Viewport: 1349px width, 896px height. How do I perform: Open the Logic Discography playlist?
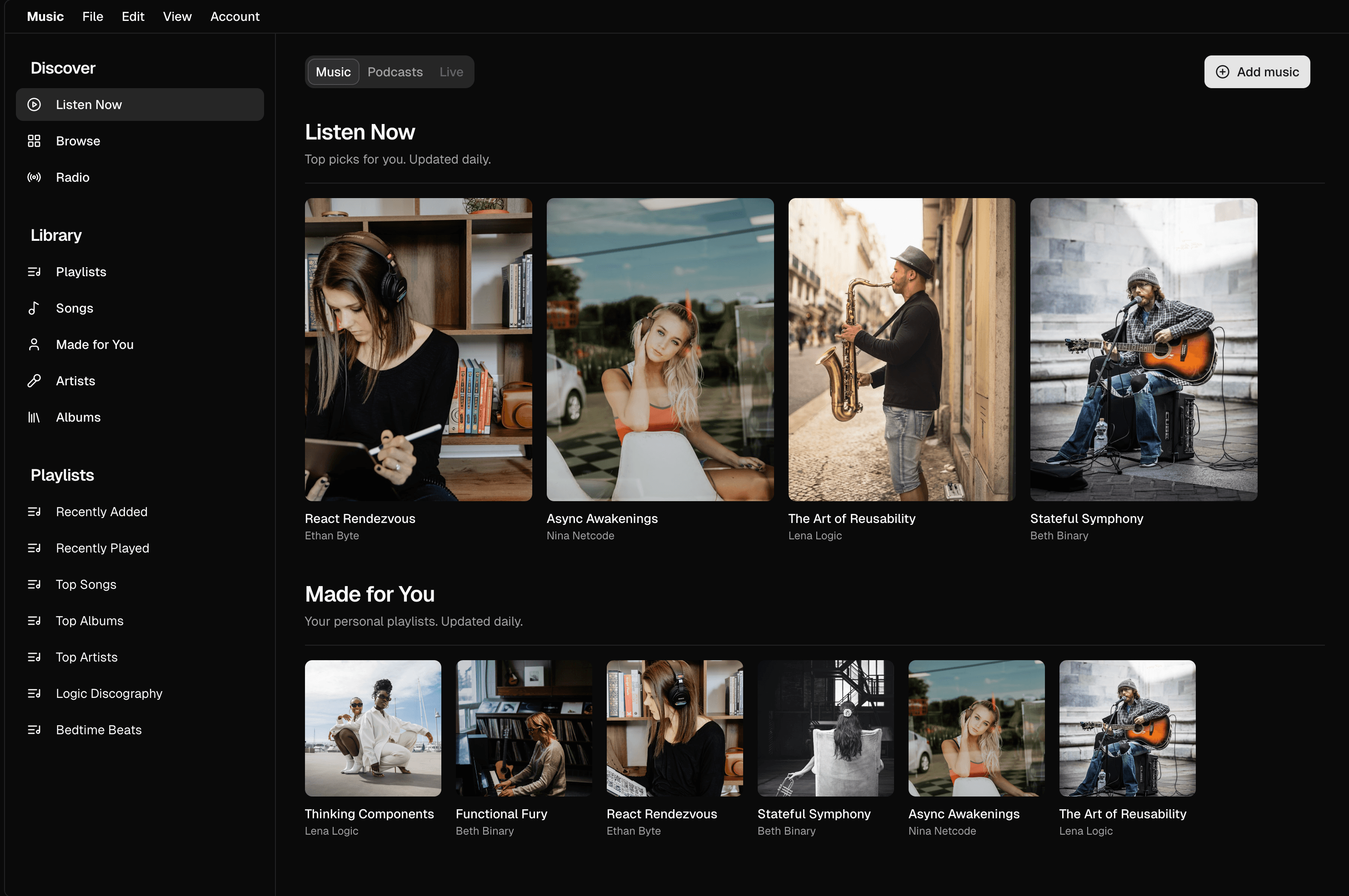pyautogui.click(x=109, y=693)
